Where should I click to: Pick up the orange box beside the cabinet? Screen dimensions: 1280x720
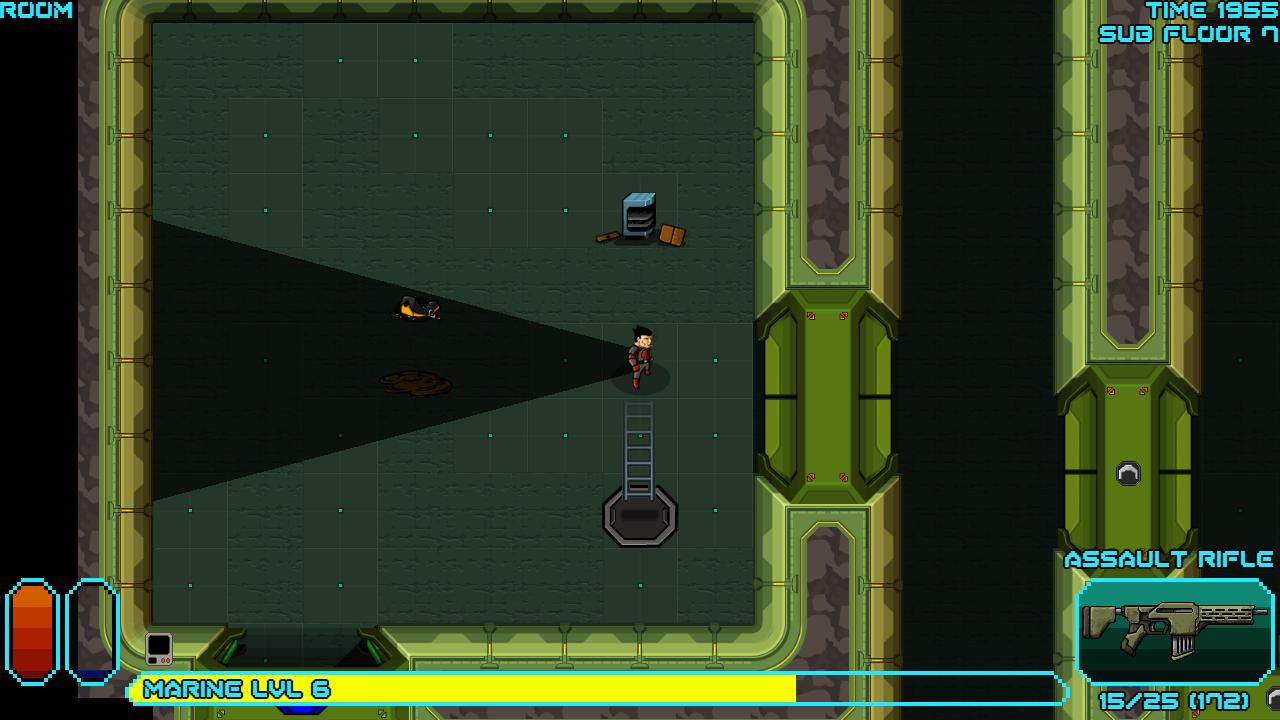672,235
